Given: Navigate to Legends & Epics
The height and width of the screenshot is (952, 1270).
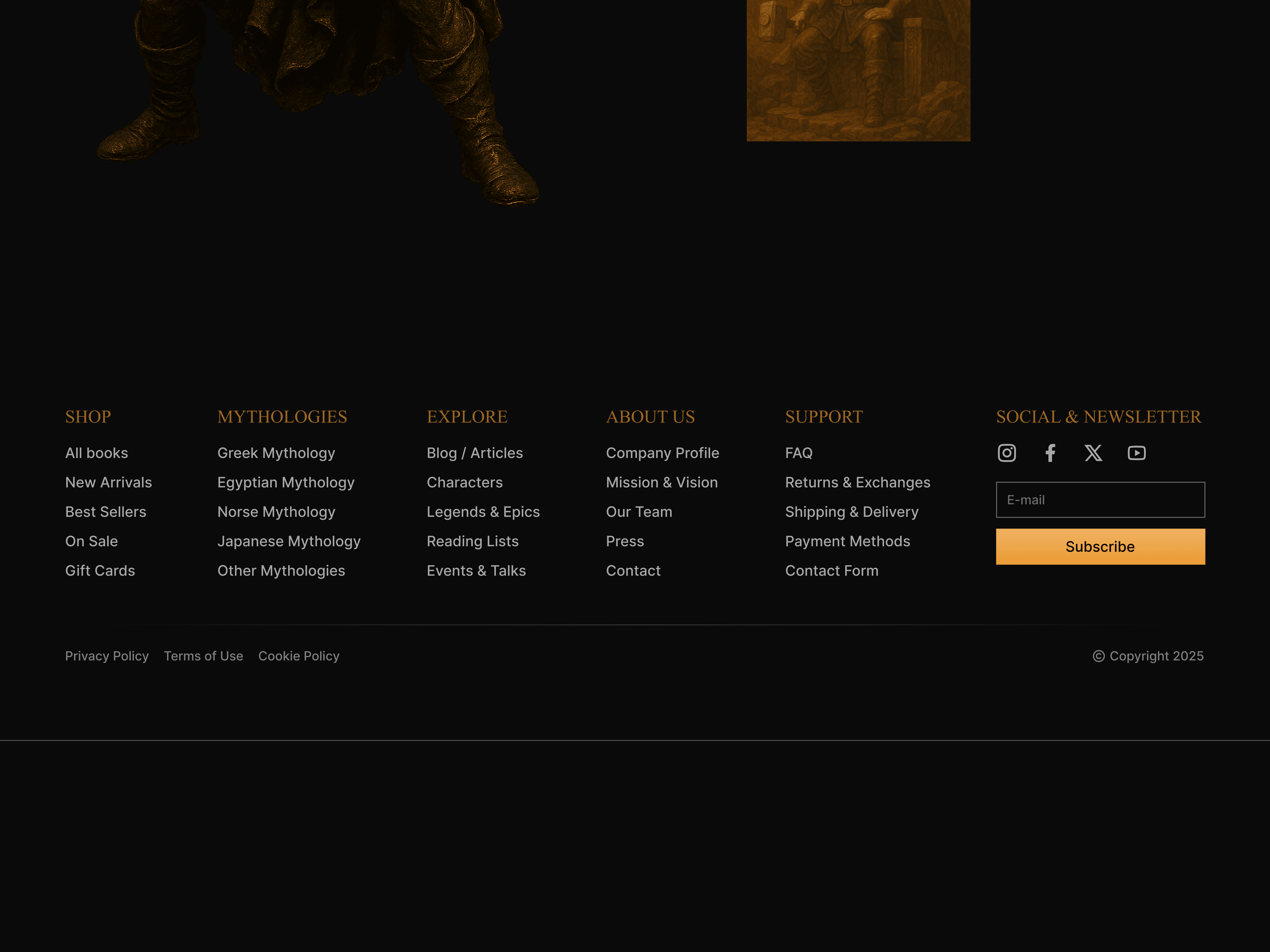Looking at the screenshot, I should tap(483, 512).
